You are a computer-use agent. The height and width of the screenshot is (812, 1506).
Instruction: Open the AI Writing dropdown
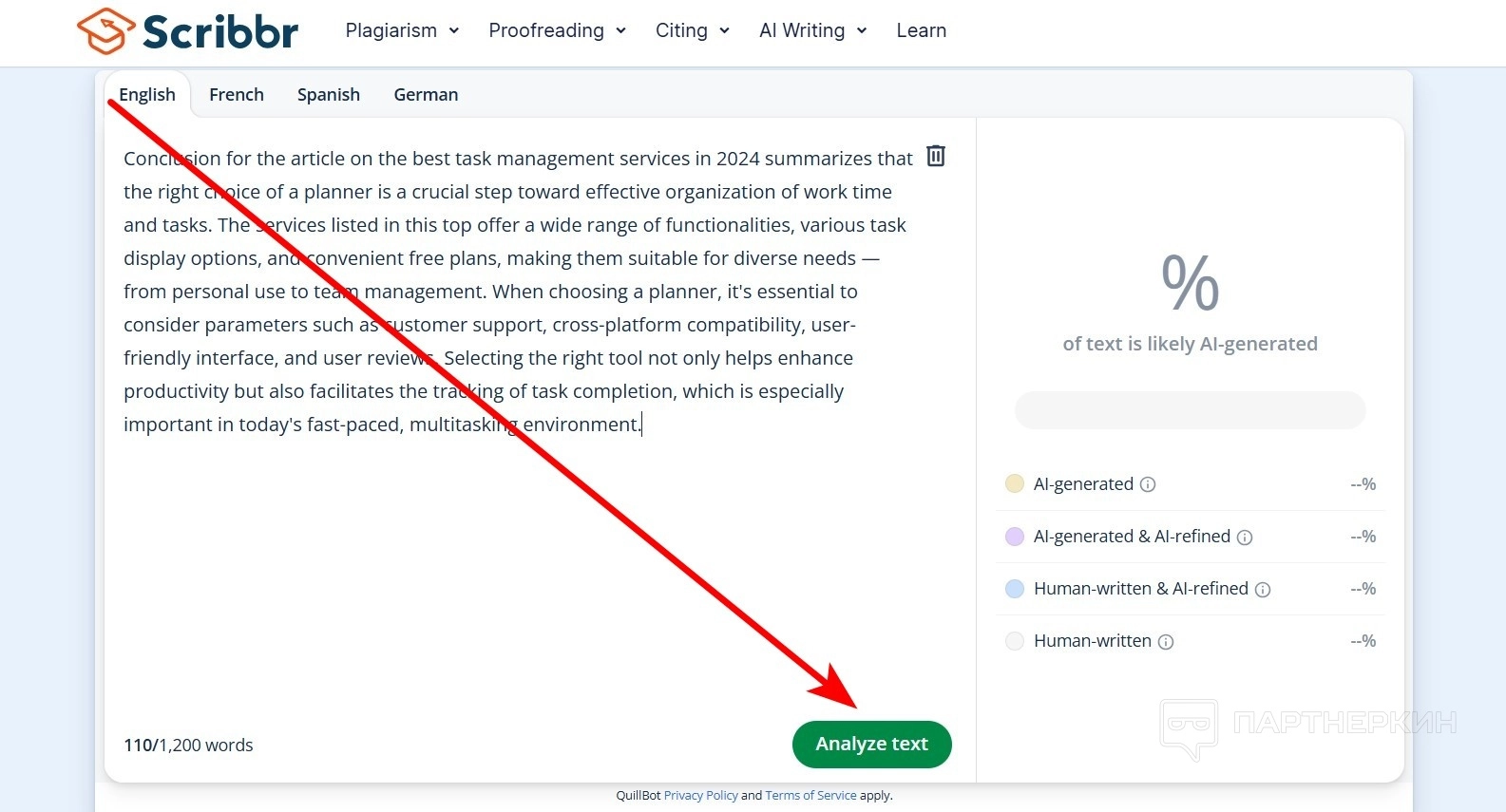pos(812,30)
